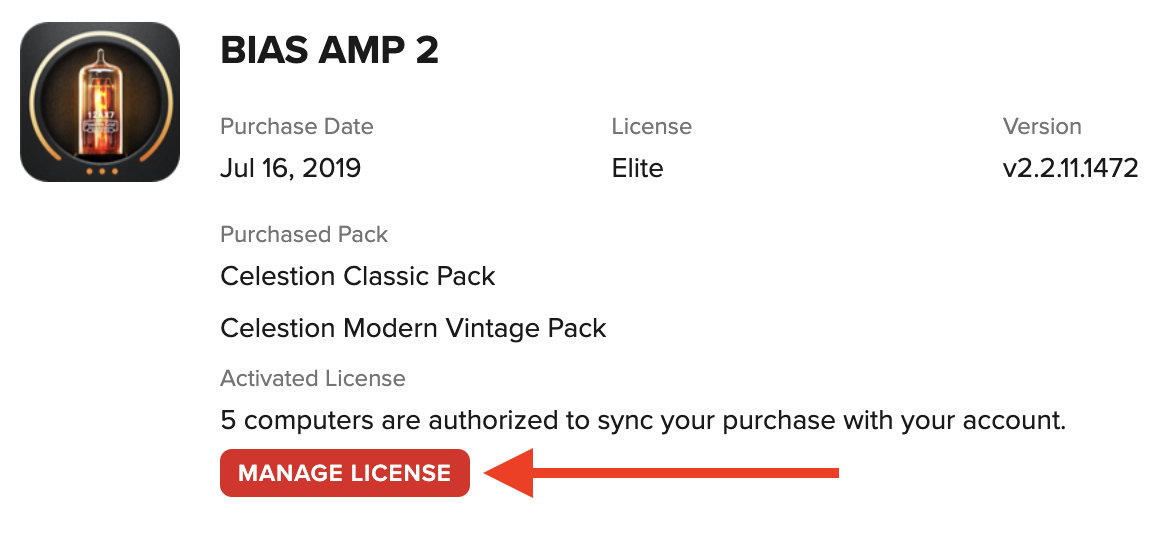This screenshot has width=1176, height=534.
Task: Open the Manage License button
Action: [345, 473]
